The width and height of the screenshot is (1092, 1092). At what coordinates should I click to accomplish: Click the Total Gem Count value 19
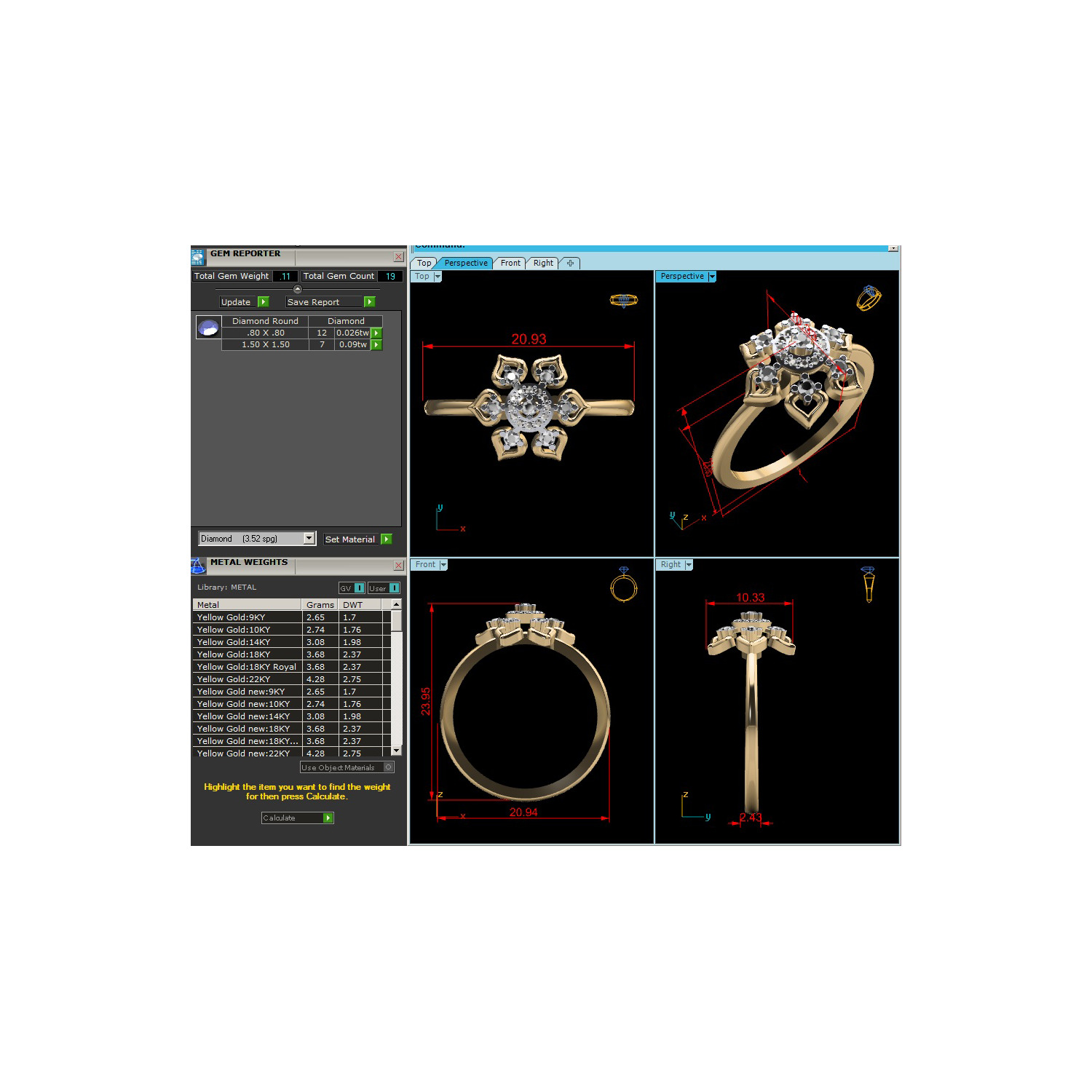click(390, 276)
